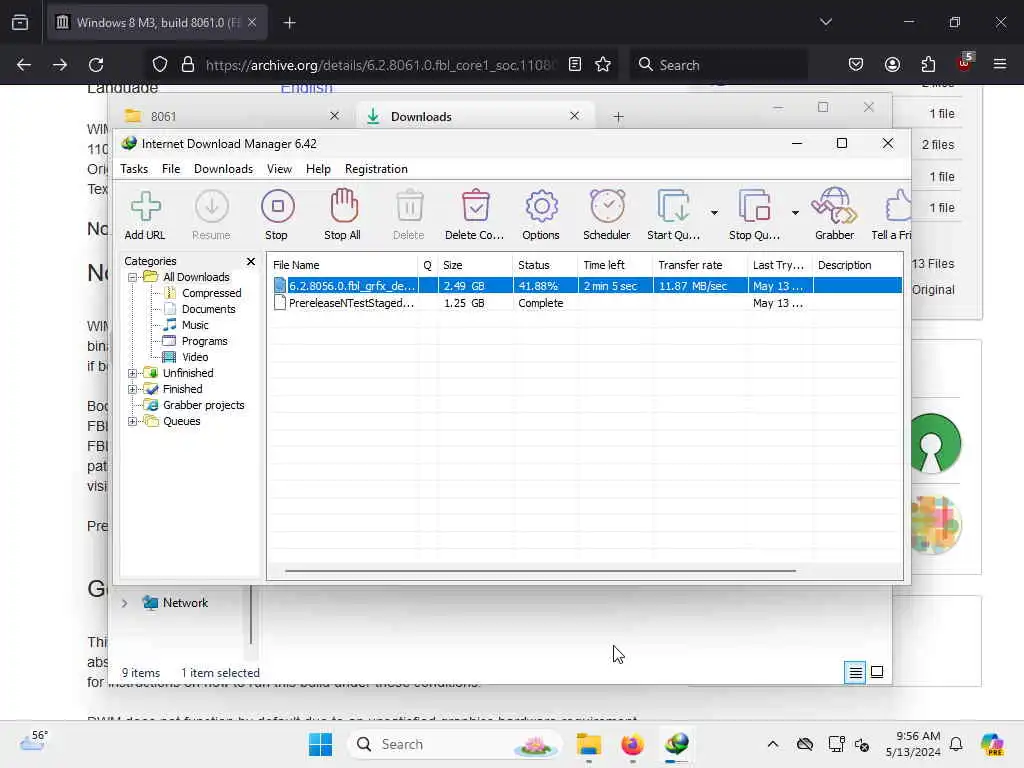The image size is (1024, 768).
Task: Open the Scheduler clock icon
Action: click(x=607, y=214)
